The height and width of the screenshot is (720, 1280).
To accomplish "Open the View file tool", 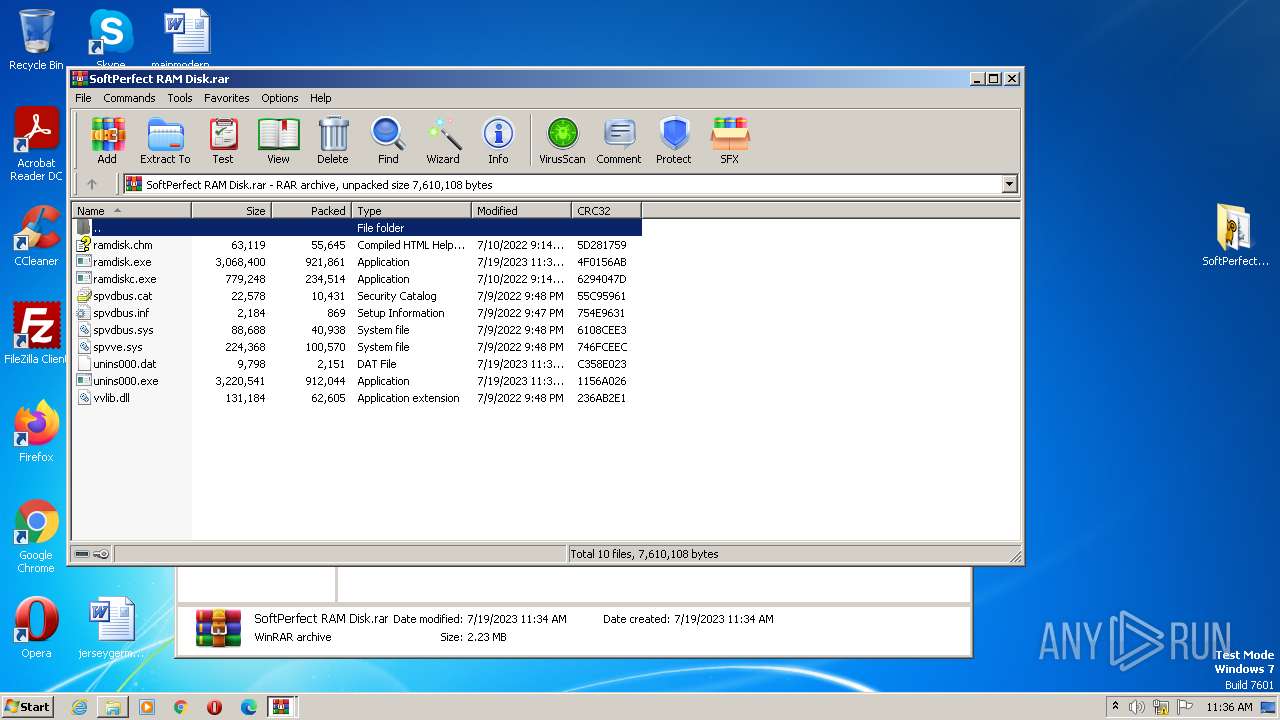I will coord(278,140).
